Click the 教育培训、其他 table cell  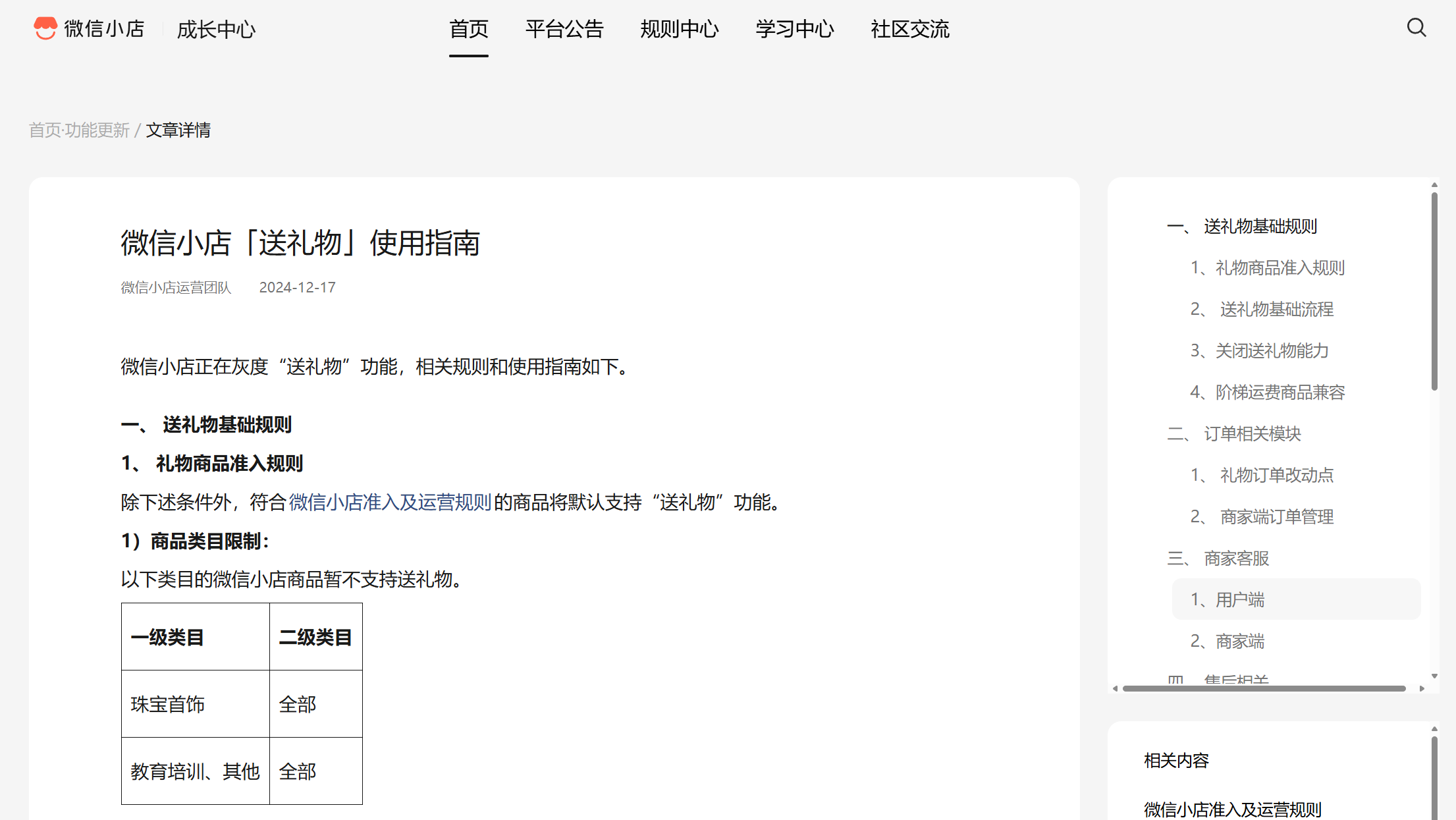[196, 771]
